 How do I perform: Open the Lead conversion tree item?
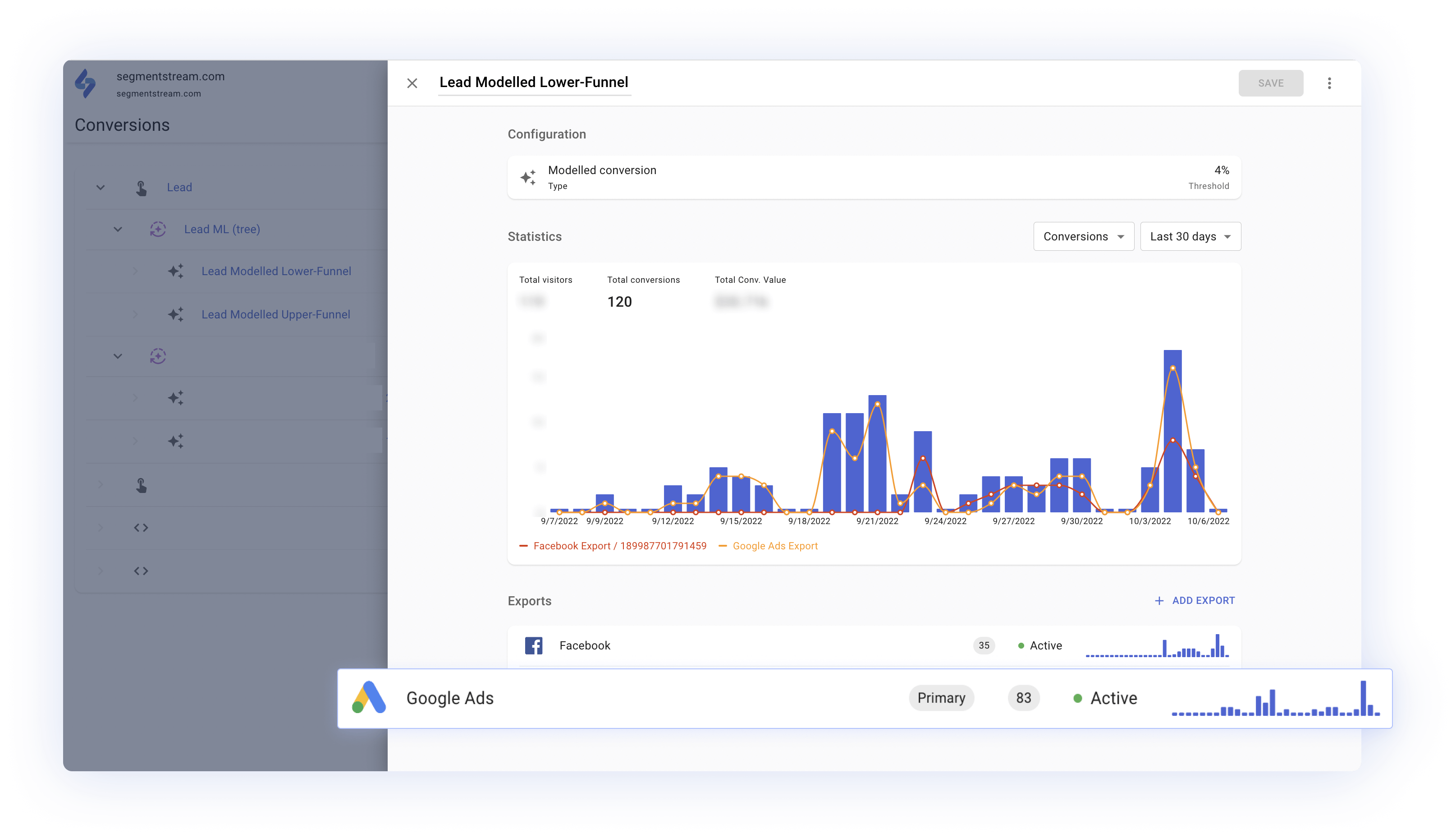click(x=179, y=187)
